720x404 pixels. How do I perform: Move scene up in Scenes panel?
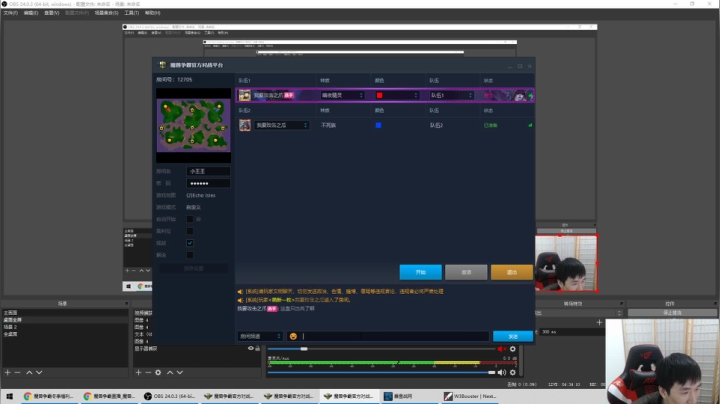pos(29,372)
